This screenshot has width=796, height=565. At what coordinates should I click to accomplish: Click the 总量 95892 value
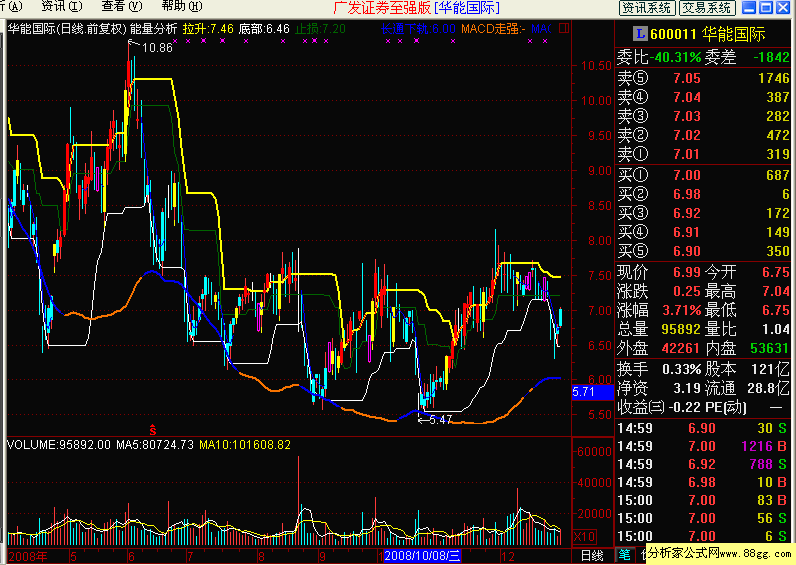click(x=681, y=329)
